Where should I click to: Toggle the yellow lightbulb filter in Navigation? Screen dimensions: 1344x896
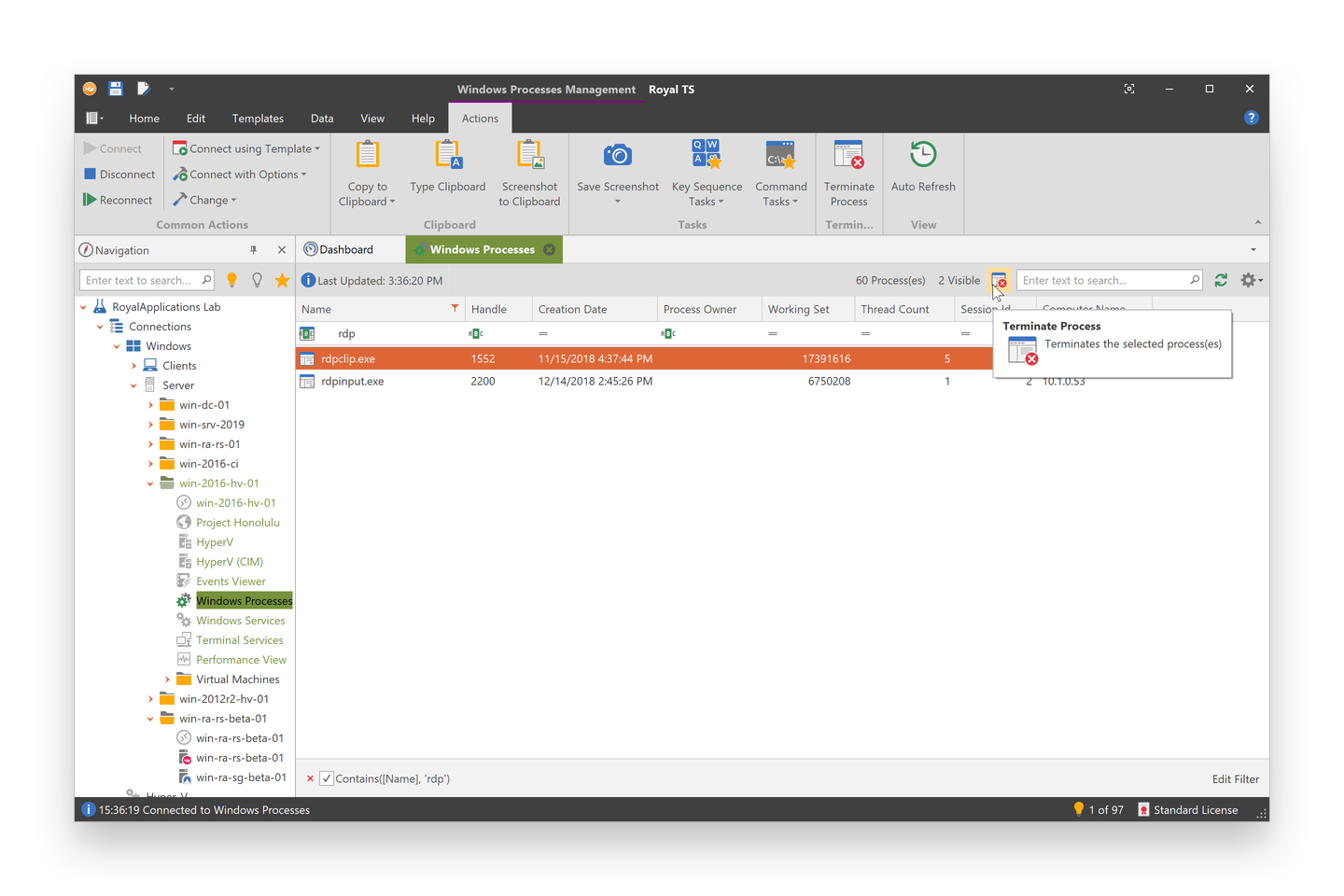[x=232, y=280]
